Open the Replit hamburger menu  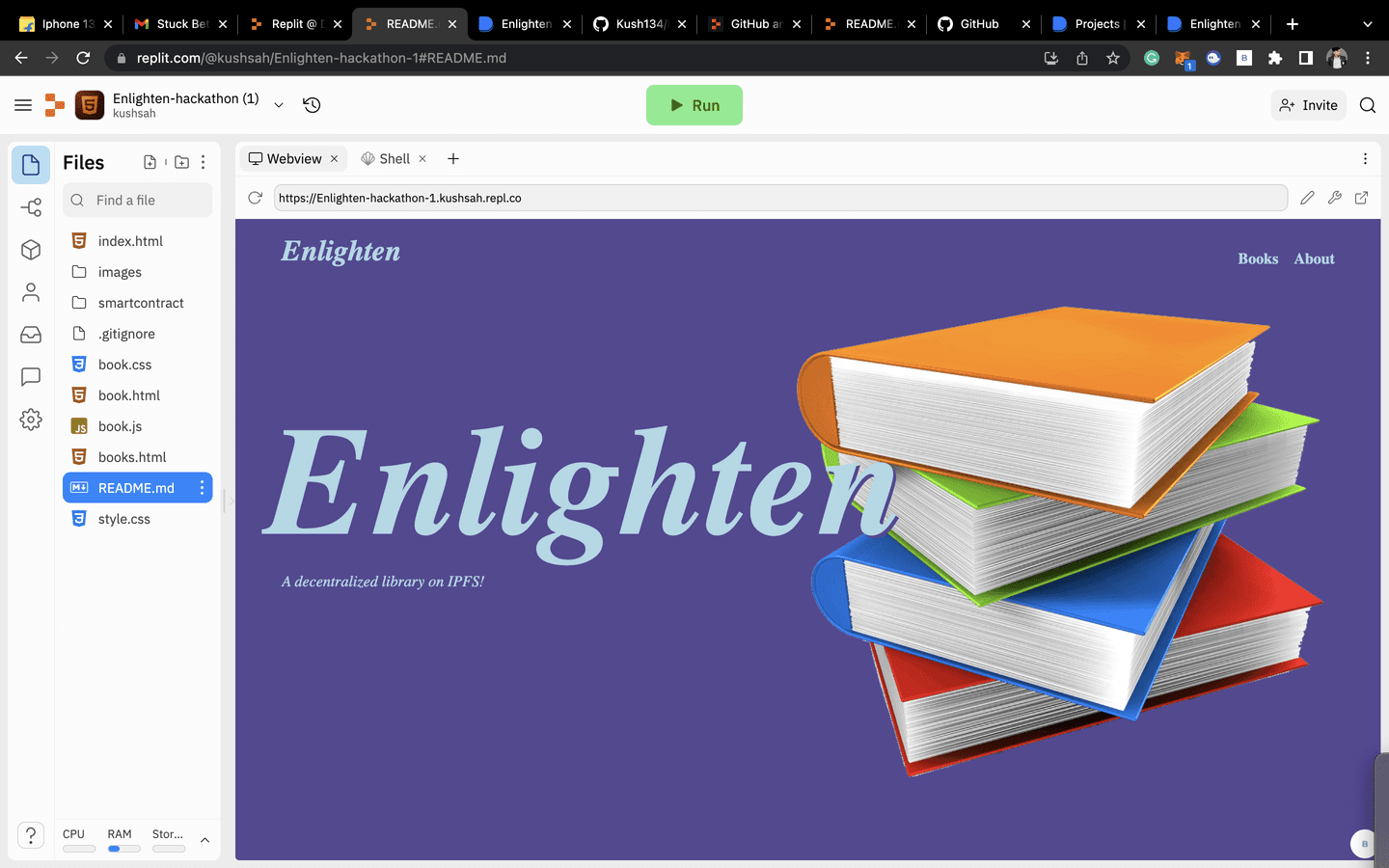pos(23,105)
